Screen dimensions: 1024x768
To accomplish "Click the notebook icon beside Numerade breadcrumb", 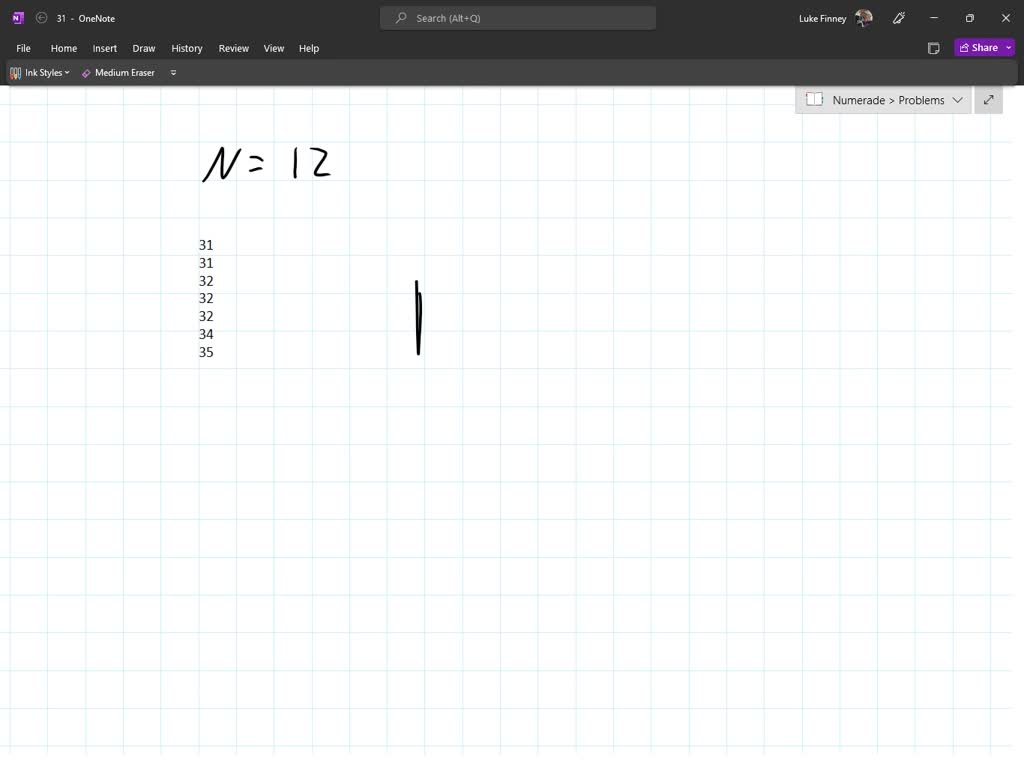I will pyautogui.click(x=815, y=99).
